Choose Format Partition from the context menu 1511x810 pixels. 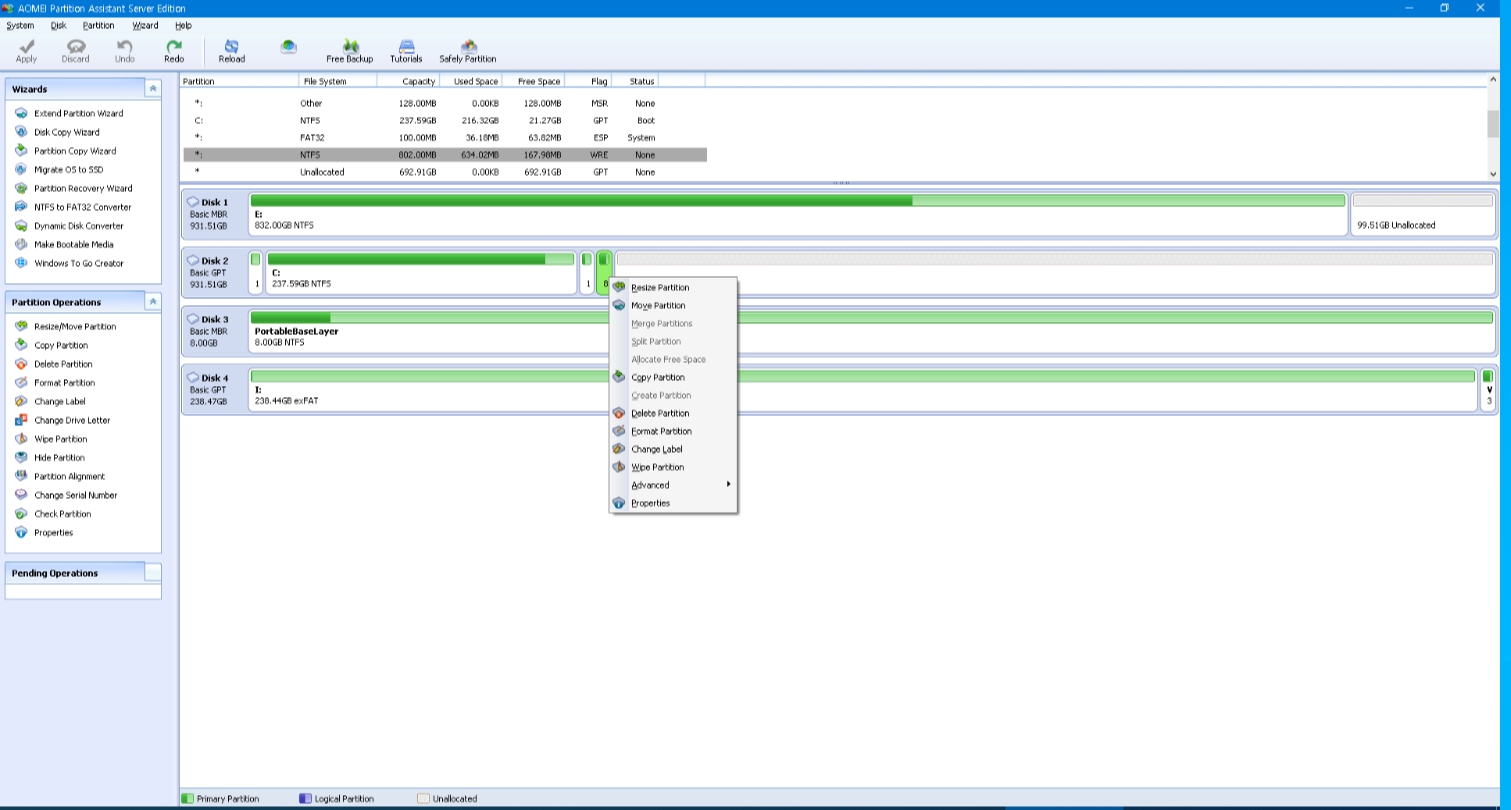point(673,432)
